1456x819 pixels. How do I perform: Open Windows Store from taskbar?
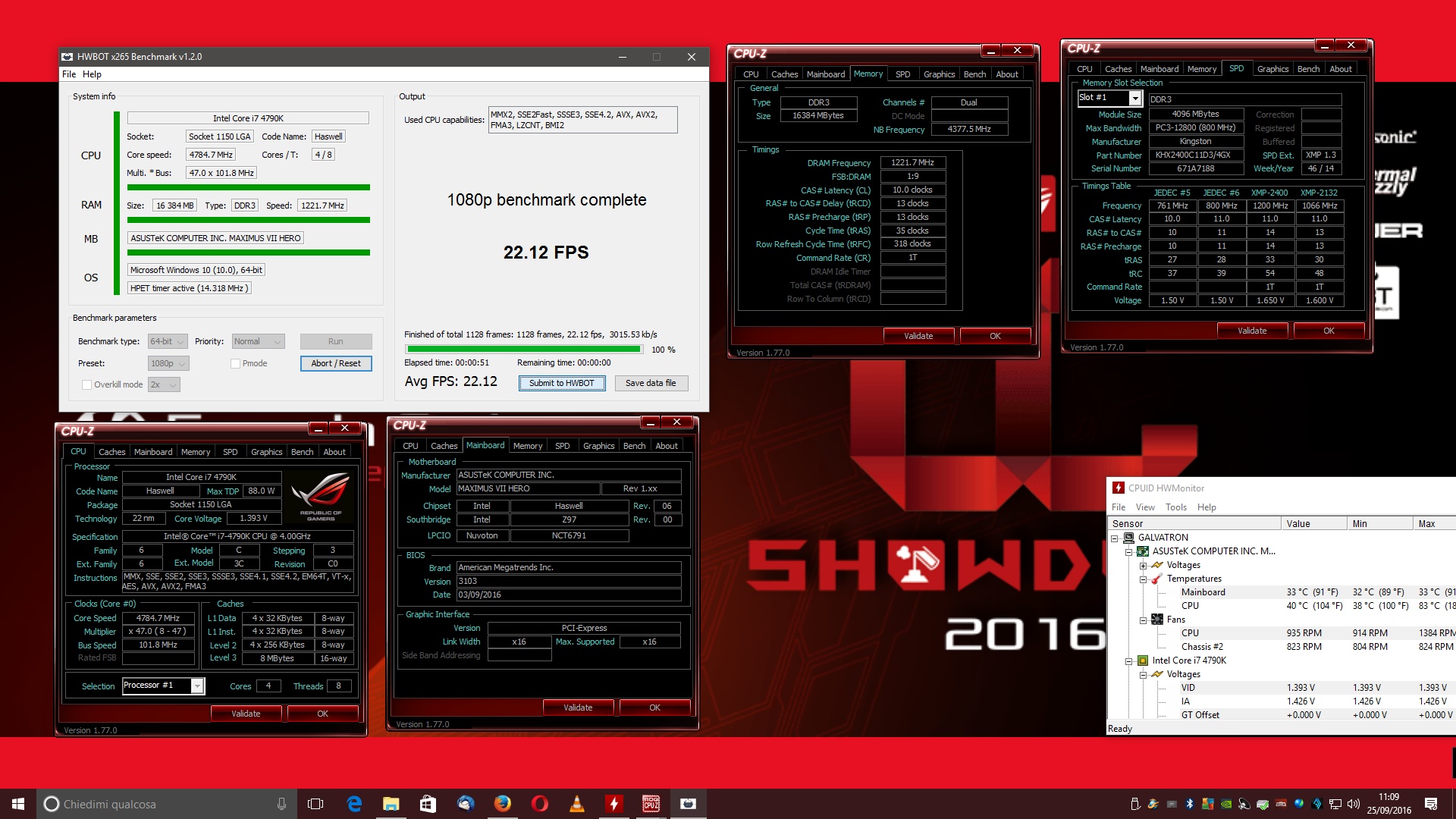(428, 804)
